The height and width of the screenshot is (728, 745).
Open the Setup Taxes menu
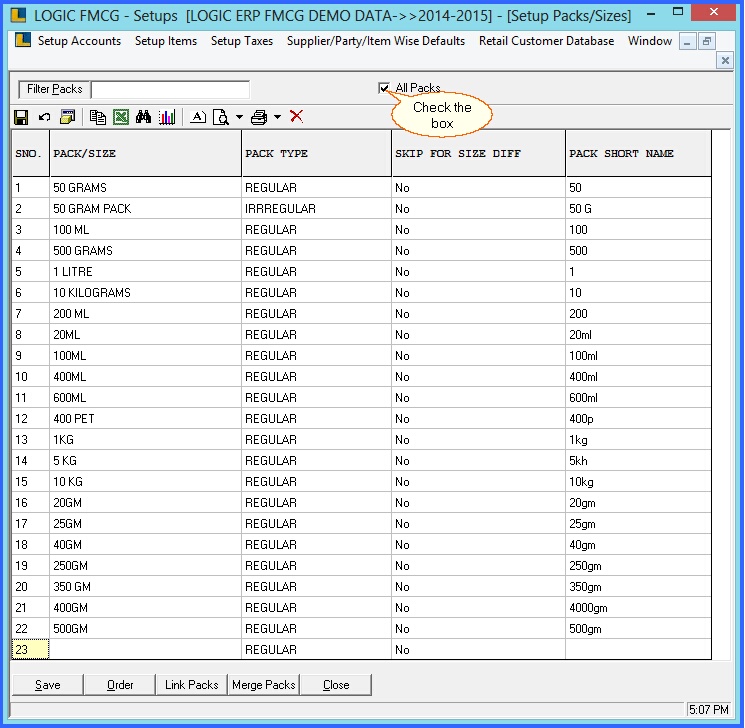(242, 41)
